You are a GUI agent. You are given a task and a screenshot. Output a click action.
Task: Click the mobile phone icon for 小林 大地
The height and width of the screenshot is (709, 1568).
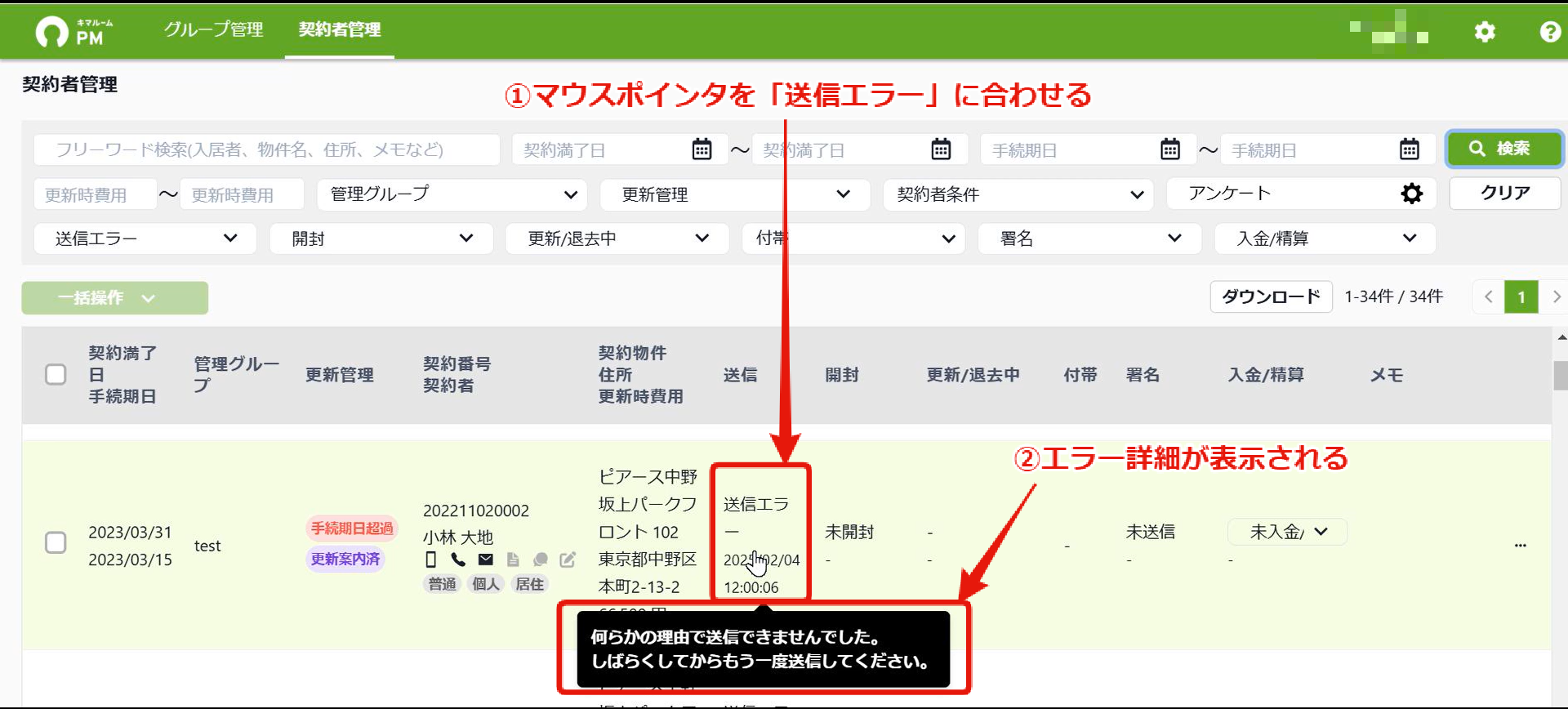pos(431,560)
